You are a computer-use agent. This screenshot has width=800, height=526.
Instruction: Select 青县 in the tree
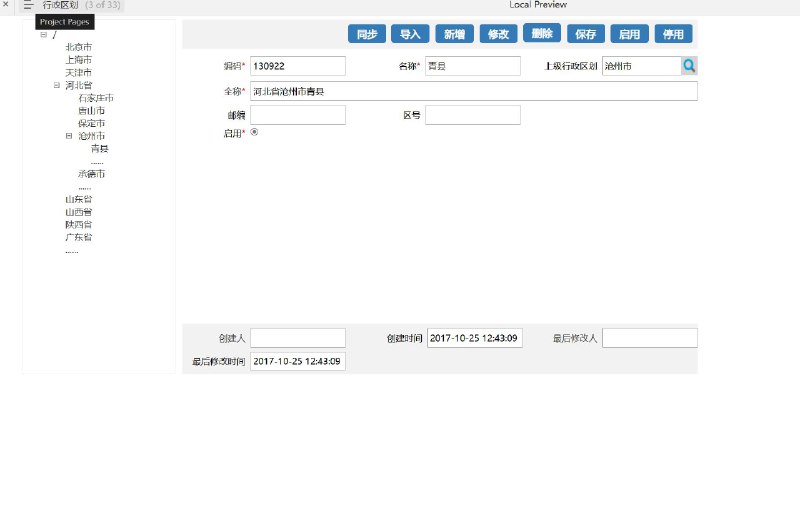[x=99, y=148]
